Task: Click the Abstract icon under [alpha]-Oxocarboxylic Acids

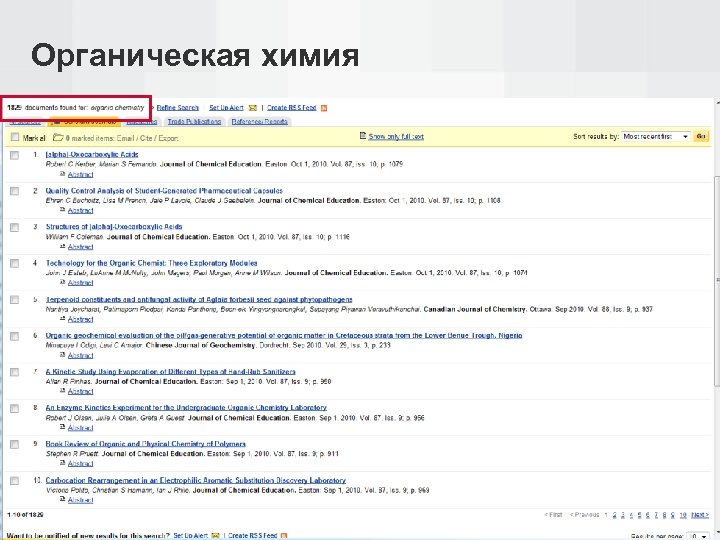Action: click(x=63, y=174)
